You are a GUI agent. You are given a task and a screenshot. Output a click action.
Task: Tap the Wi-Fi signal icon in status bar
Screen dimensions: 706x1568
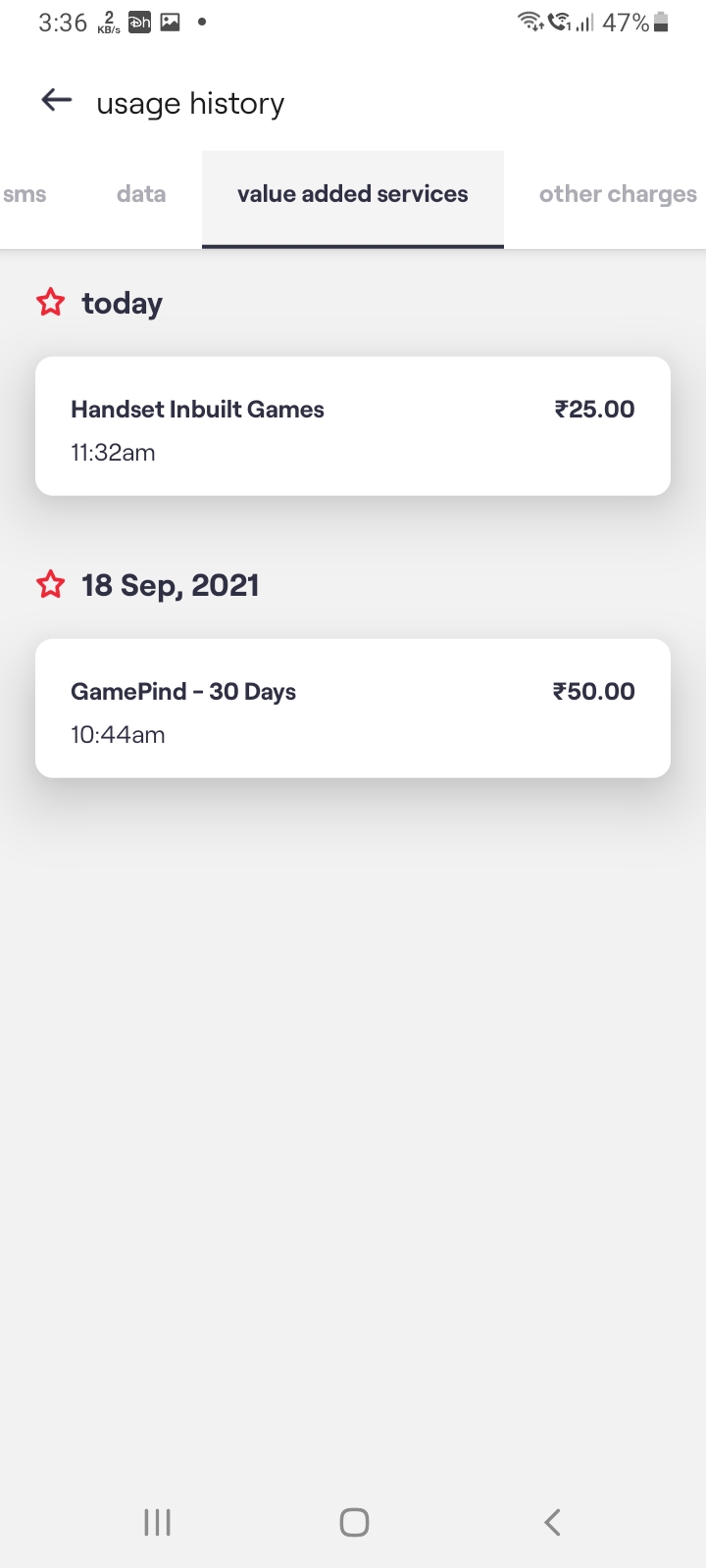tap(530, 22)
